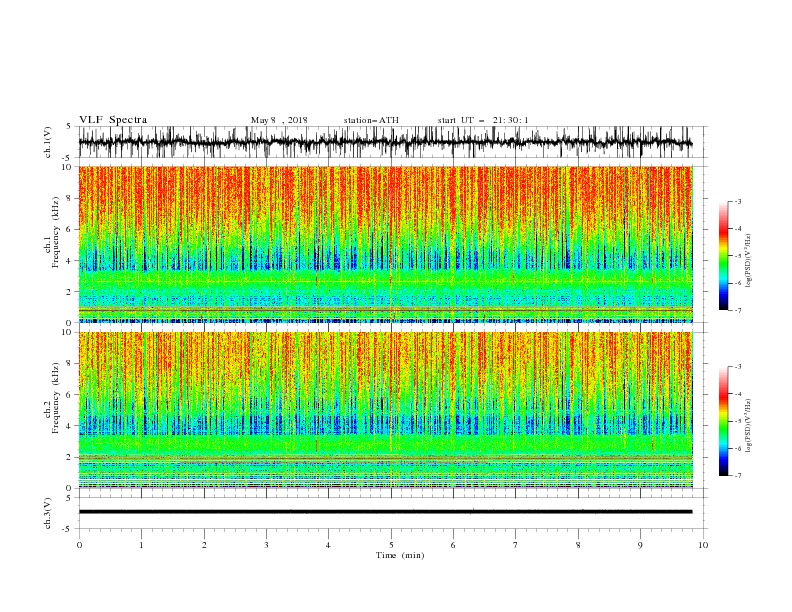Click the "station=ATH" label
This screenshot has width=792, height=612.
pos(371,120)
